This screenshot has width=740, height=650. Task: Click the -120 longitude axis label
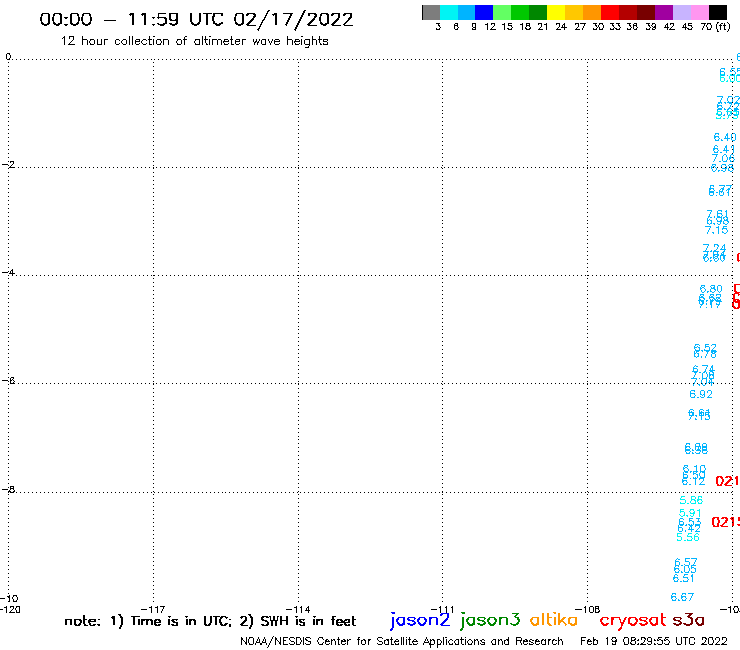10,609
